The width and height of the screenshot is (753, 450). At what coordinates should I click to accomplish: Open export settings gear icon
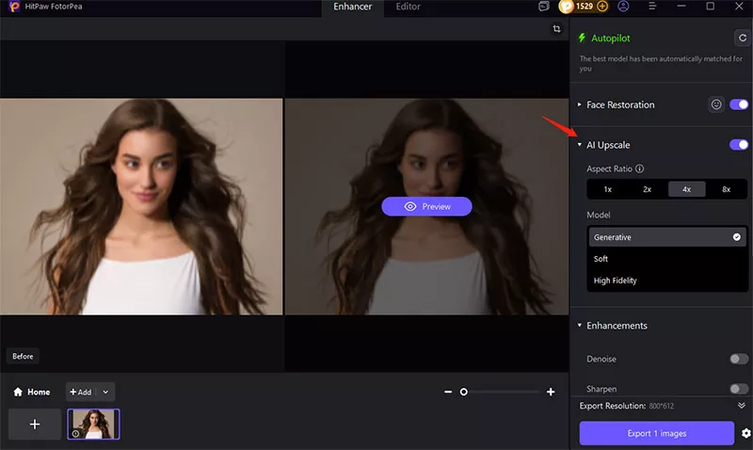pyautogui.click(x=746, y=433)
